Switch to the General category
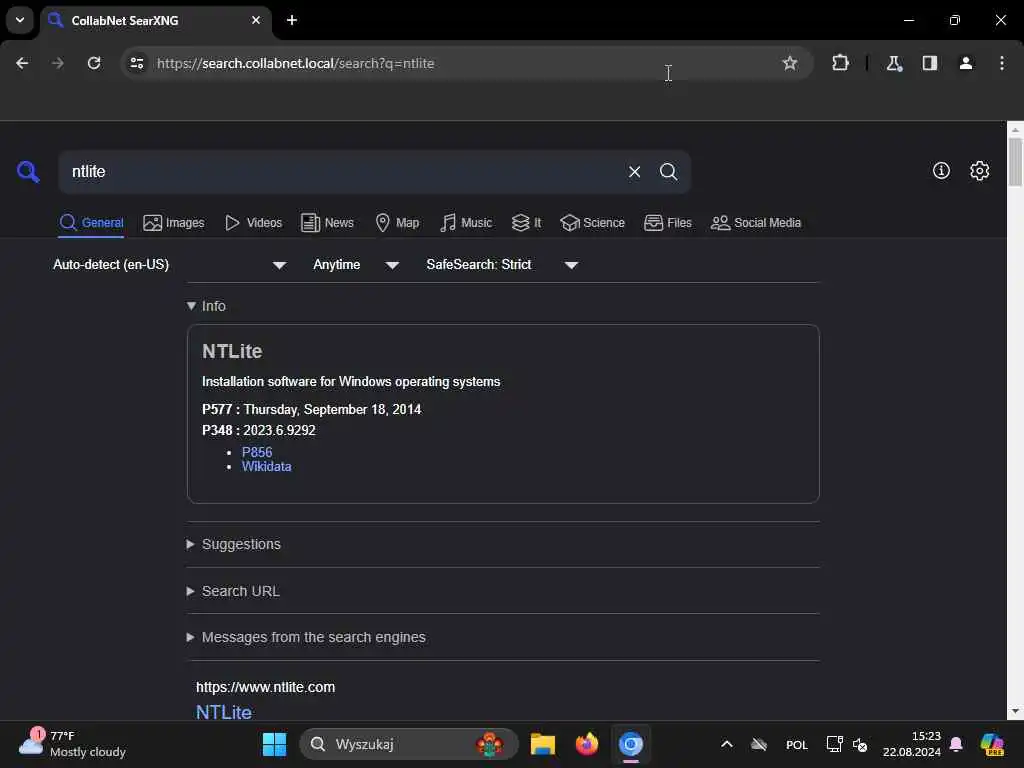Image resolution: width=1024 pixels, height=768 pixels. tap(91, 223)
